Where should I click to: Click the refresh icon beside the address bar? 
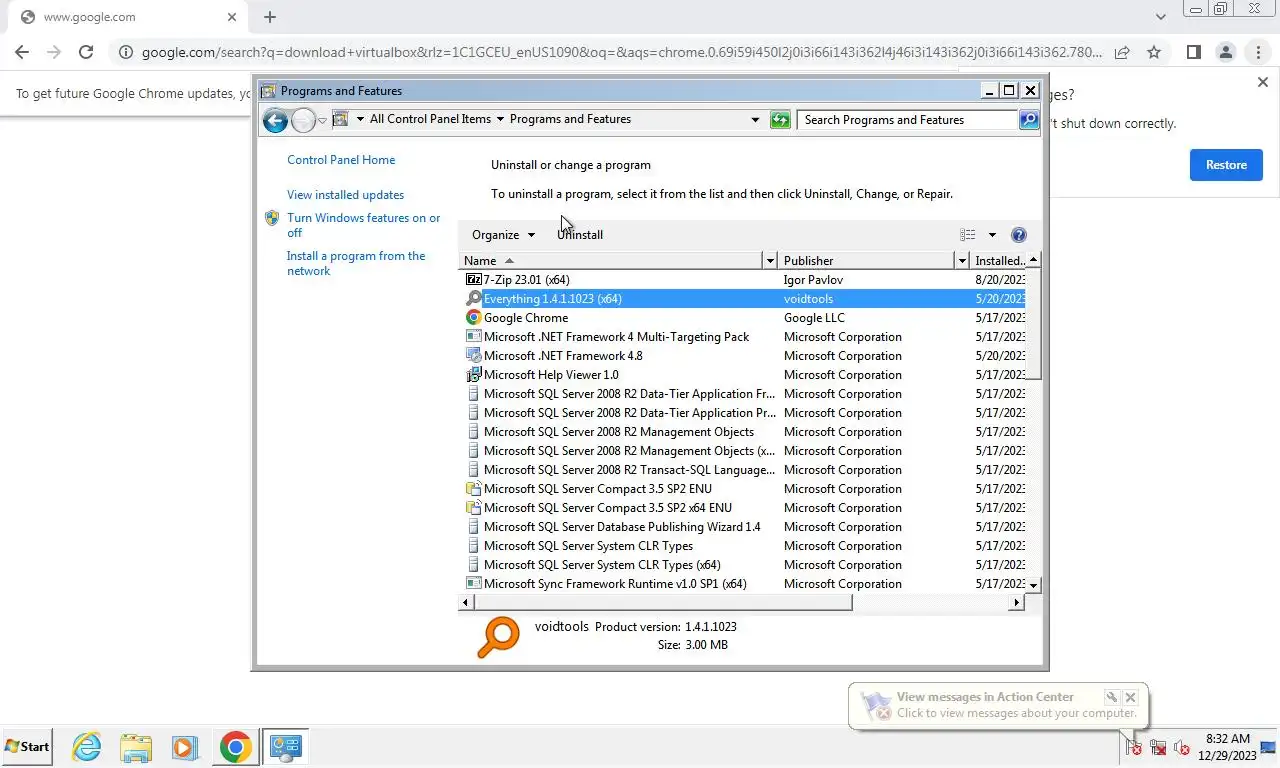(x=780, y=120)
